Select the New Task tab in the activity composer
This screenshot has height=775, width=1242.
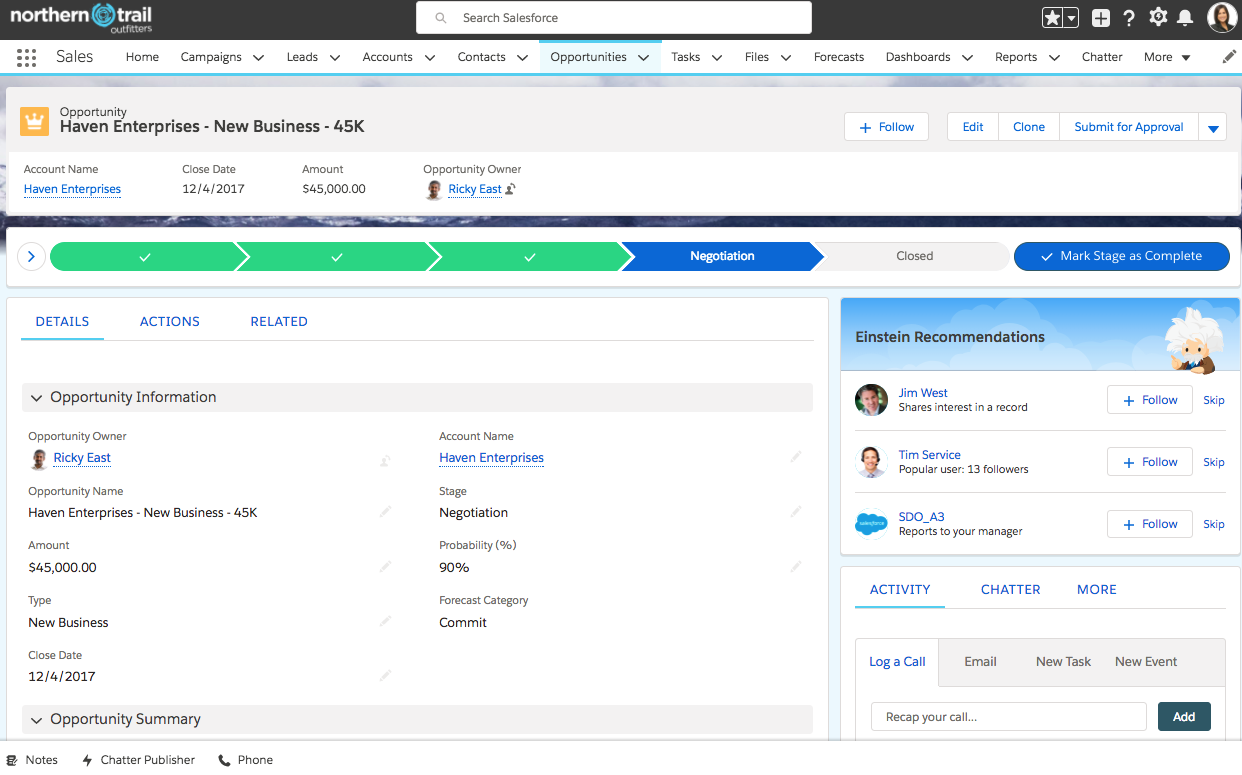(x=1063, y=662)
